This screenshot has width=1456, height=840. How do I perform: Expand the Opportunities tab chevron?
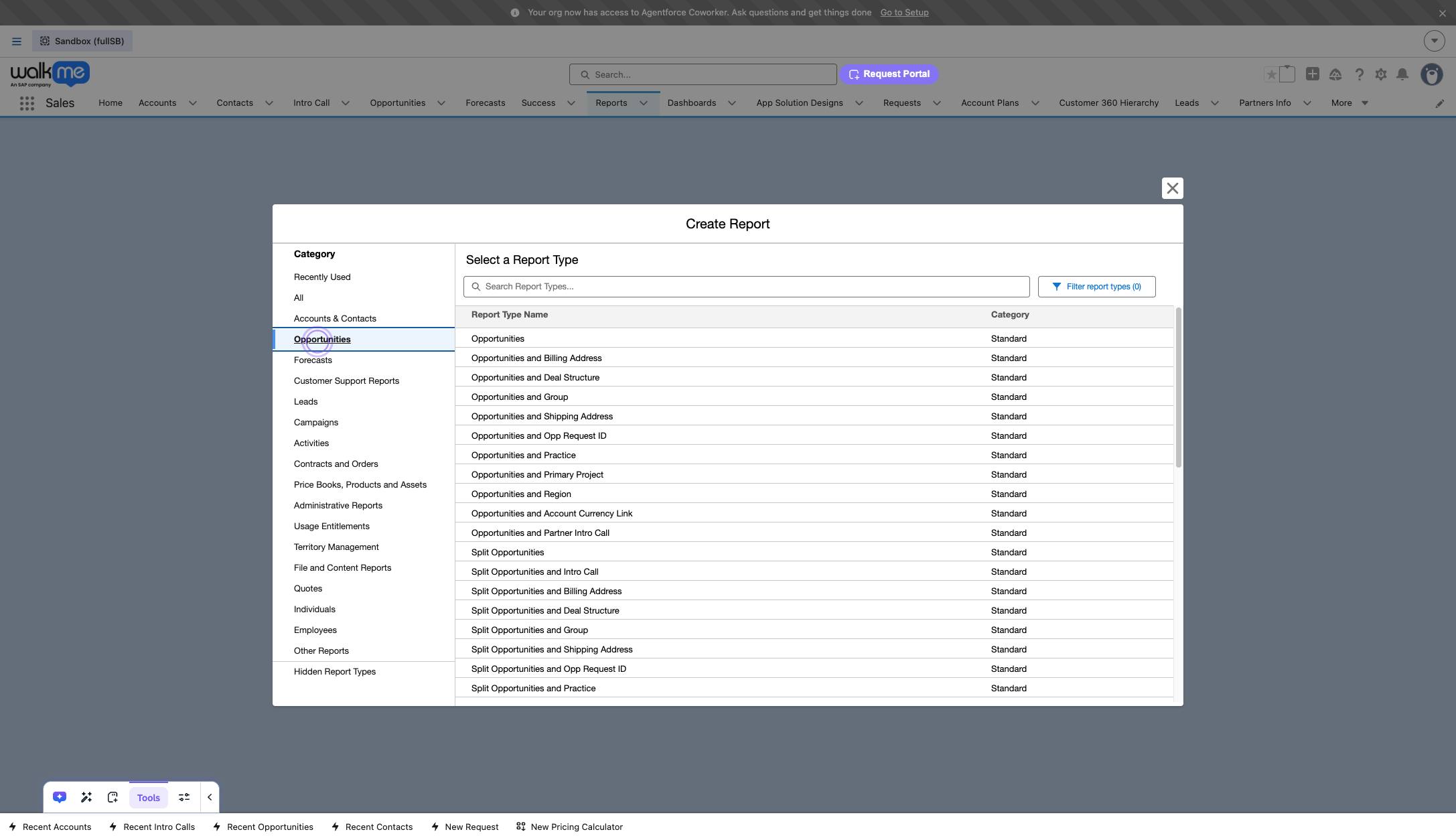tap(441, 103)
